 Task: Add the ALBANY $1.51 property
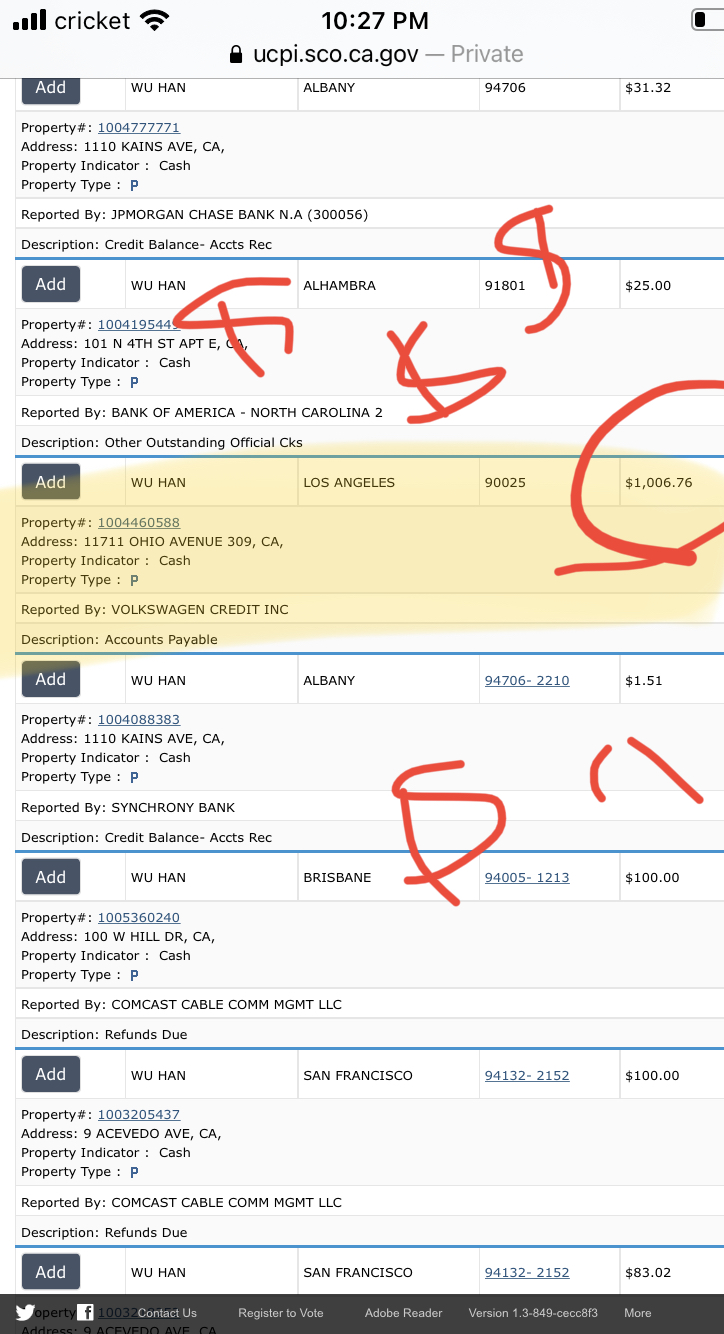[x=51, y=679]
